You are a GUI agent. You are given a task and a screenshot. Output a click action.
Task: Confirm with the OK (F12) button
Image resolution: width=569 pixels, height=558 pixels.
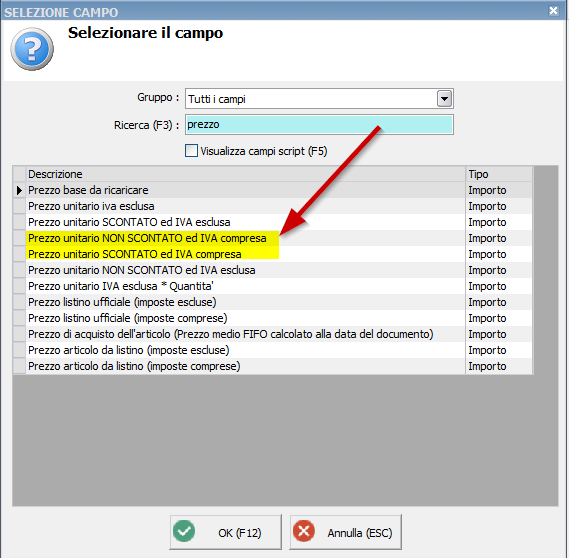[x=225, y=532]
